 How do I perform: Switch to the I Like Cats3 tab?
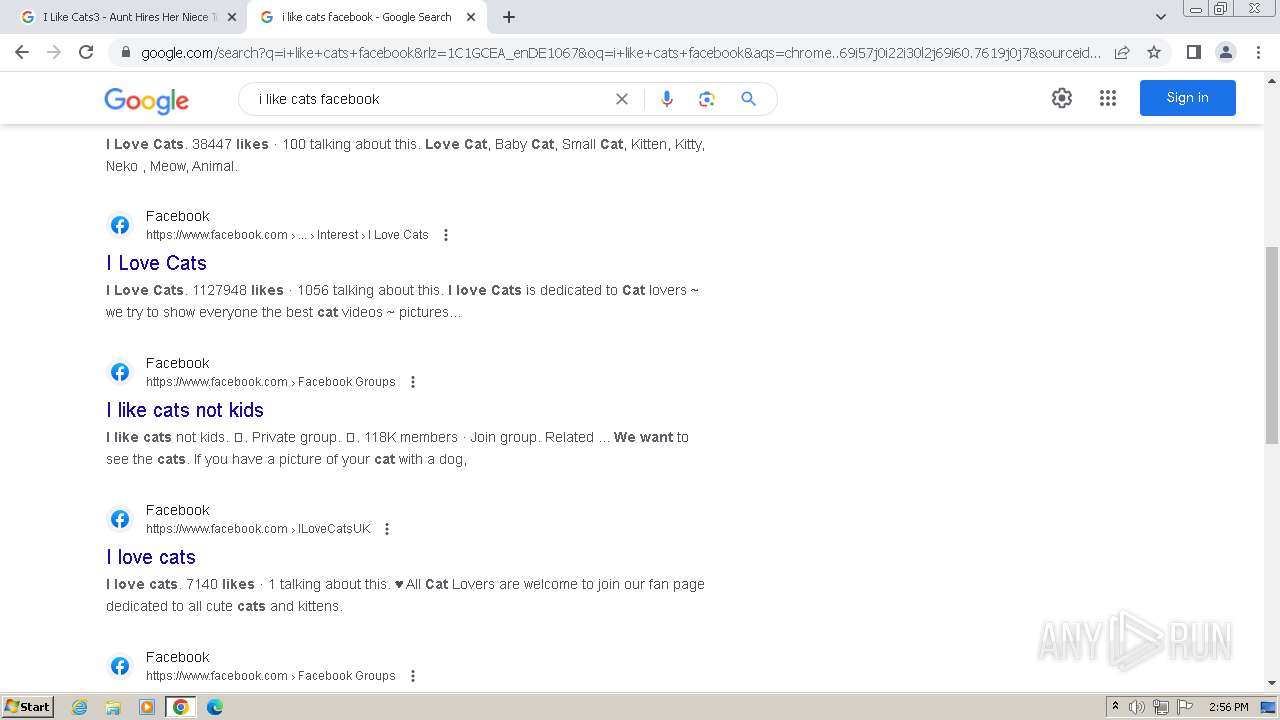(x=126, y=17)
